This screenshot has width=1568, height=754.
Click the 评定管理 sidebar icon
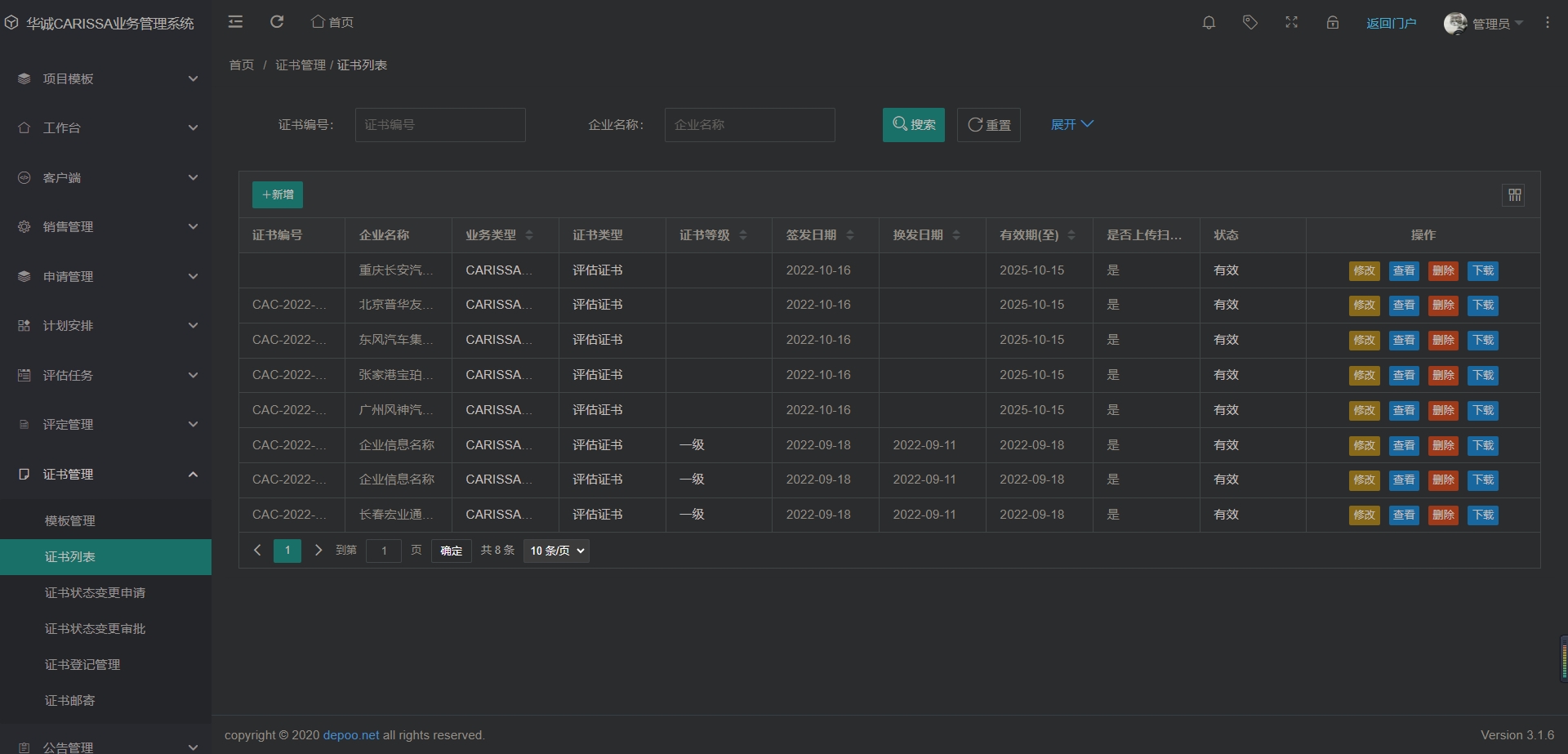pos(24,424)
